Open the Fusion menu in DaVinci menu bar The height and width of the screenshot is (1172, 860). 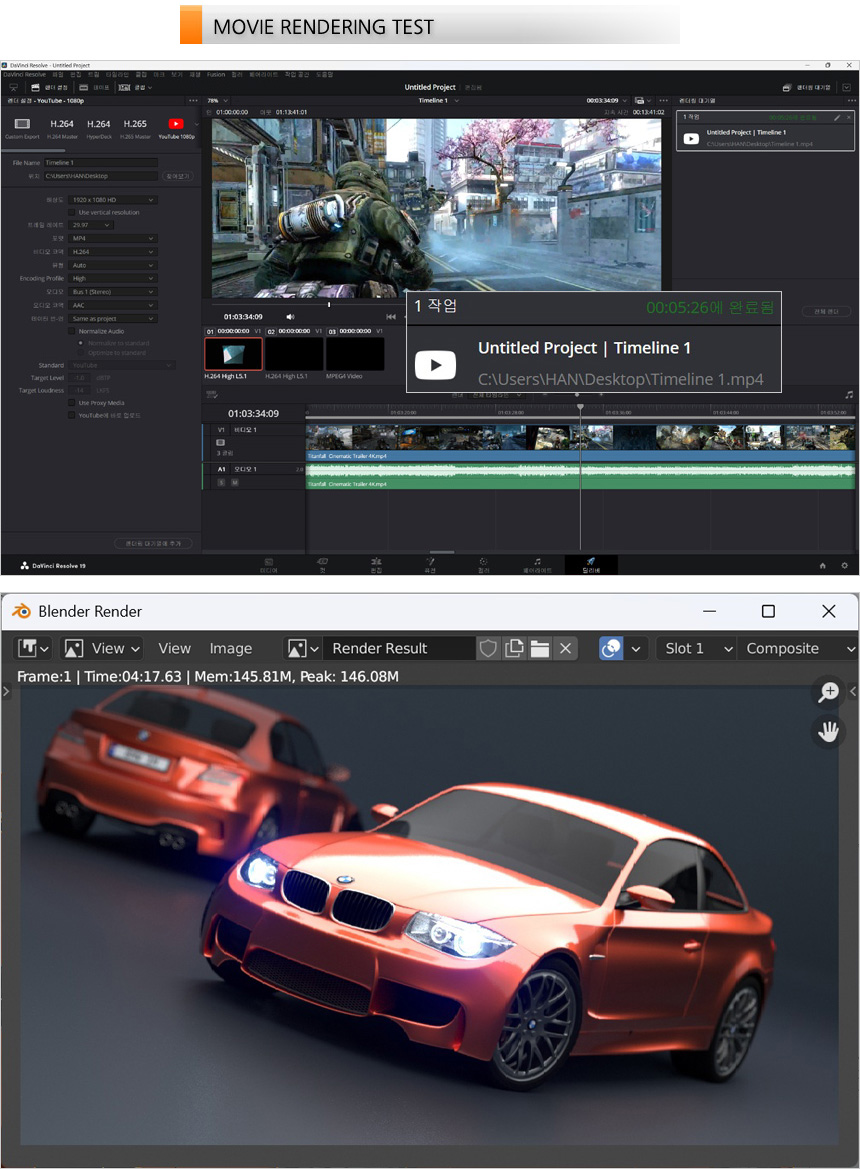tap(216, 75)
